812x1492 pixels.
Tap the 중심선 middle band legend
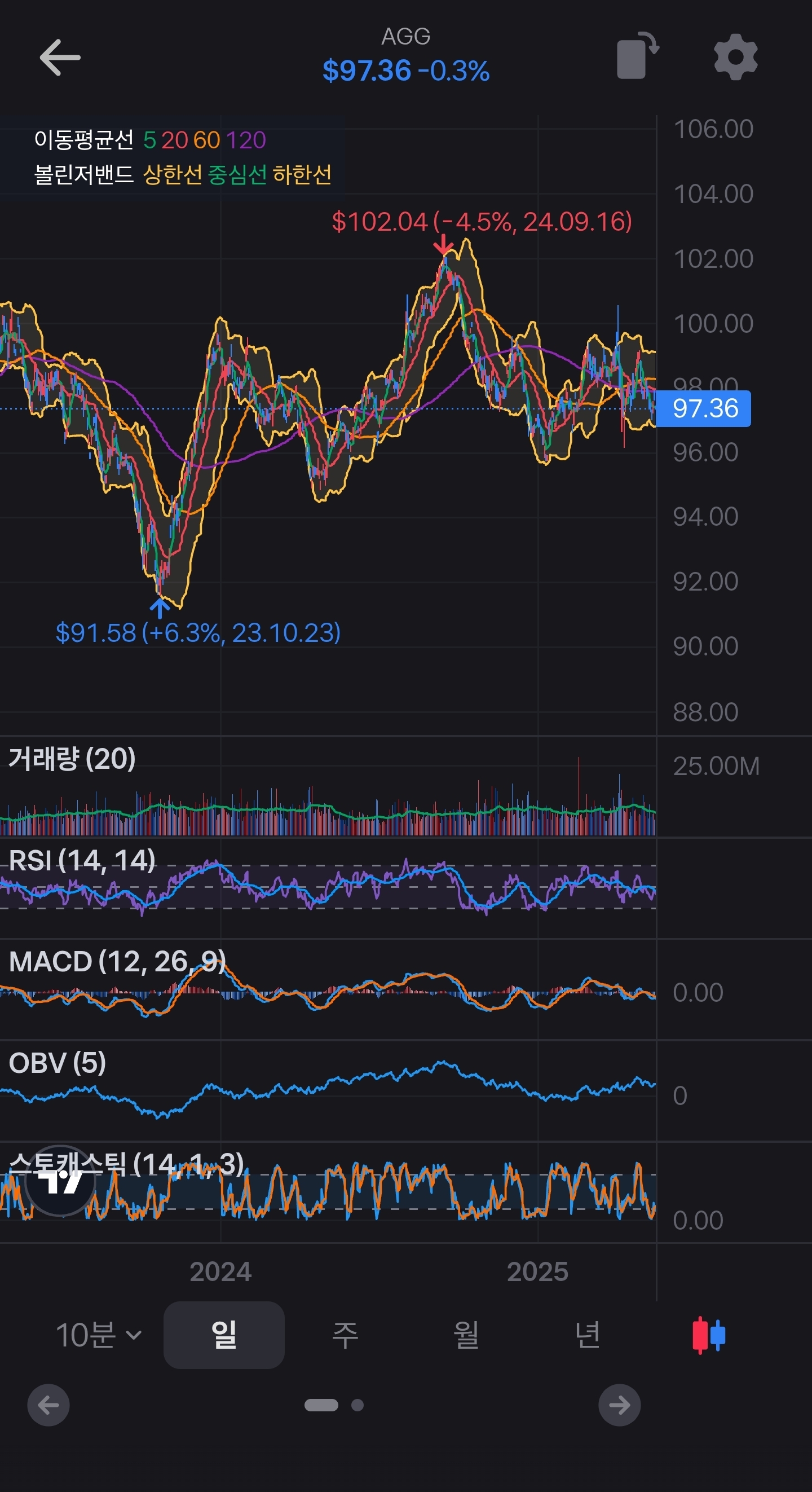(x=237, y=174)
